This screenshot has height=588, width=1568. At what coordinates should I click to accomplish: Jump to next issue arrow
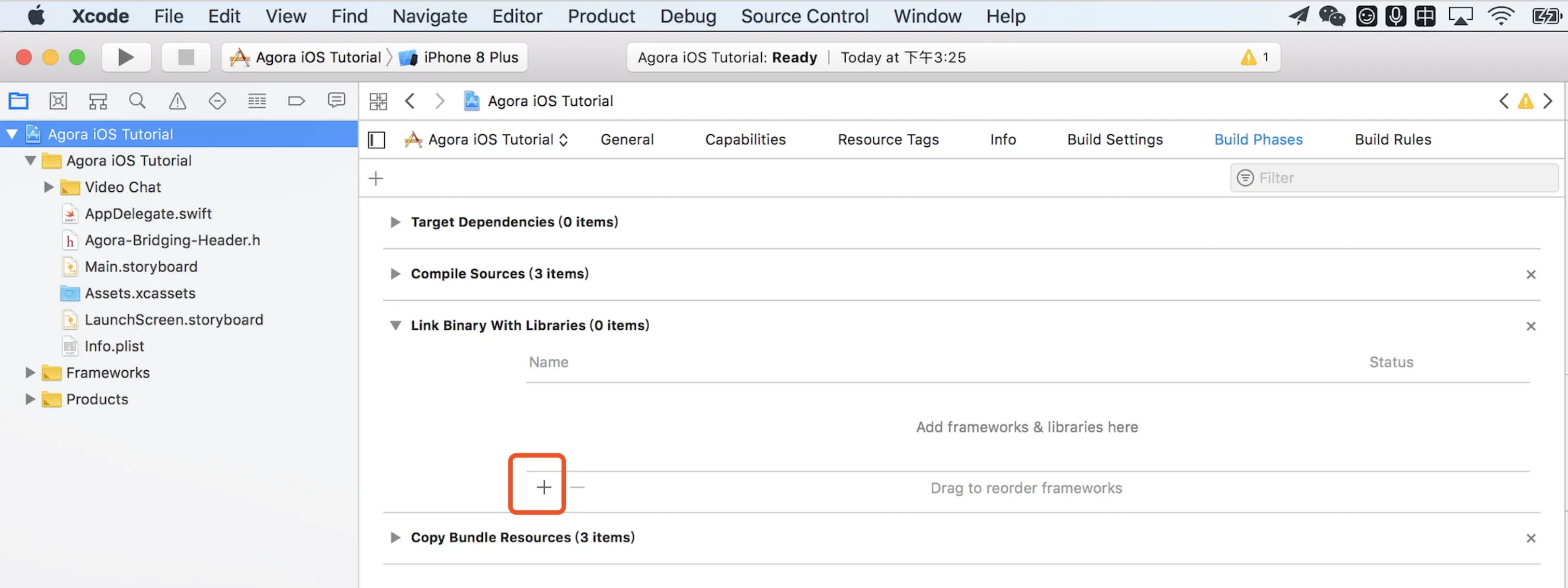[x=1547, y=101]
